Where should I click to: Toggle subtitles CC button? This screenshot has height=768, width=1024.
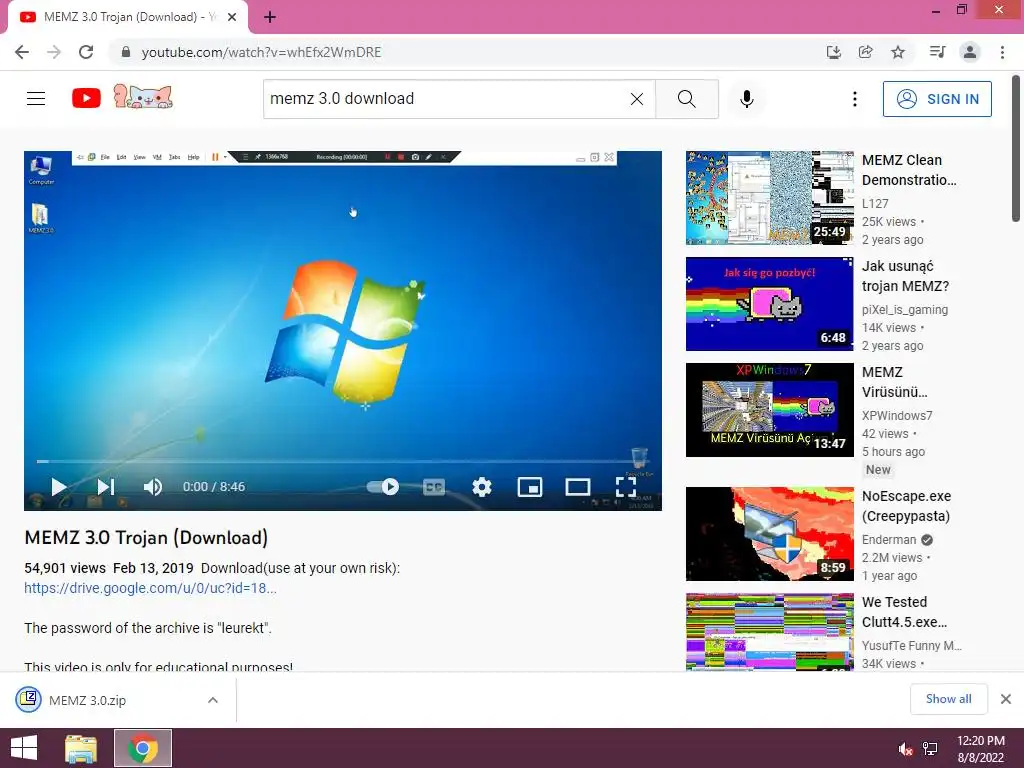click(x=434, y=487)
